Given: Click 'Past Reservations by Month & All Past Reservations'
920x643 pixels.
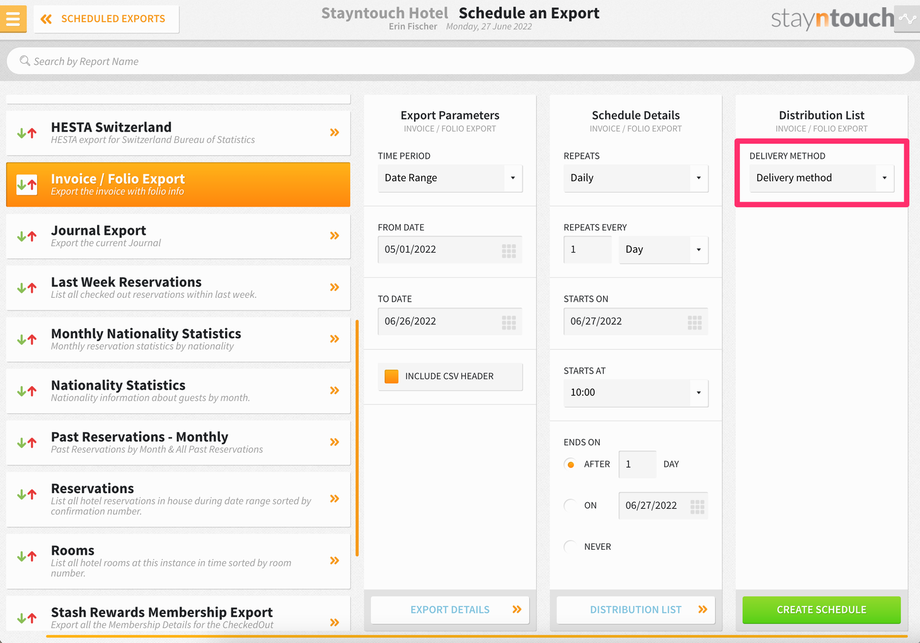Looking at the screenshot, I should click(x=157, y=449).
